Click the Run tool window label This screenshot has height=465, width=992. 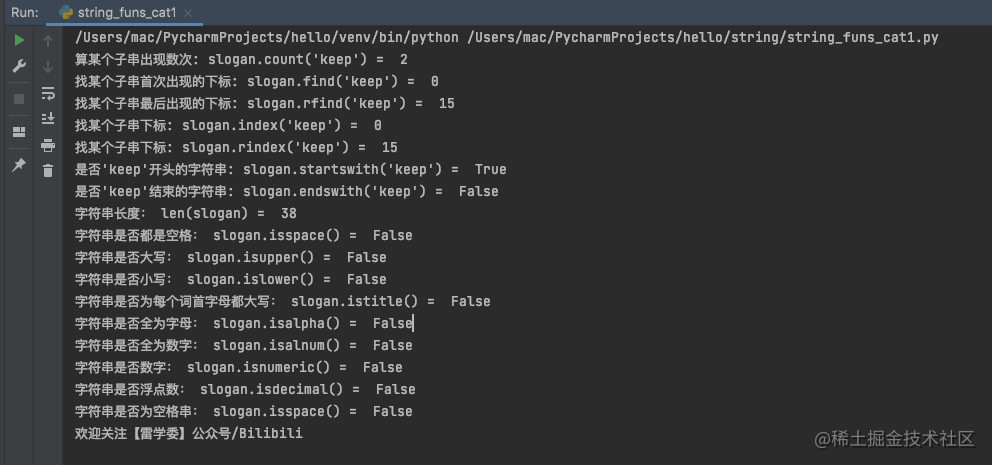(x=25, y=13)
